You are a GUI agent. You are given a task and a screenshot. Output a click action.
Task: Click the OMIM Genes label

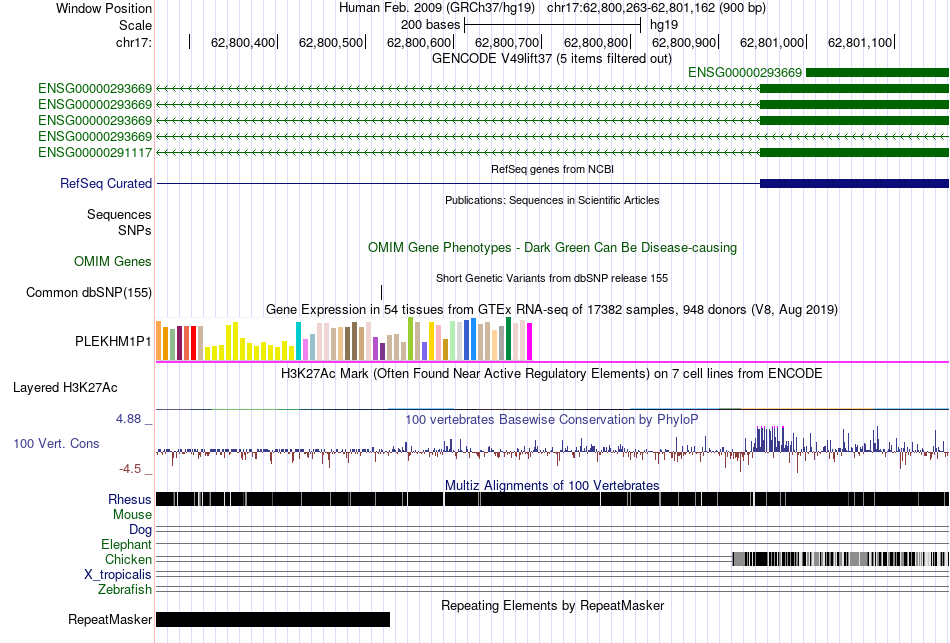tap(113, 262)
